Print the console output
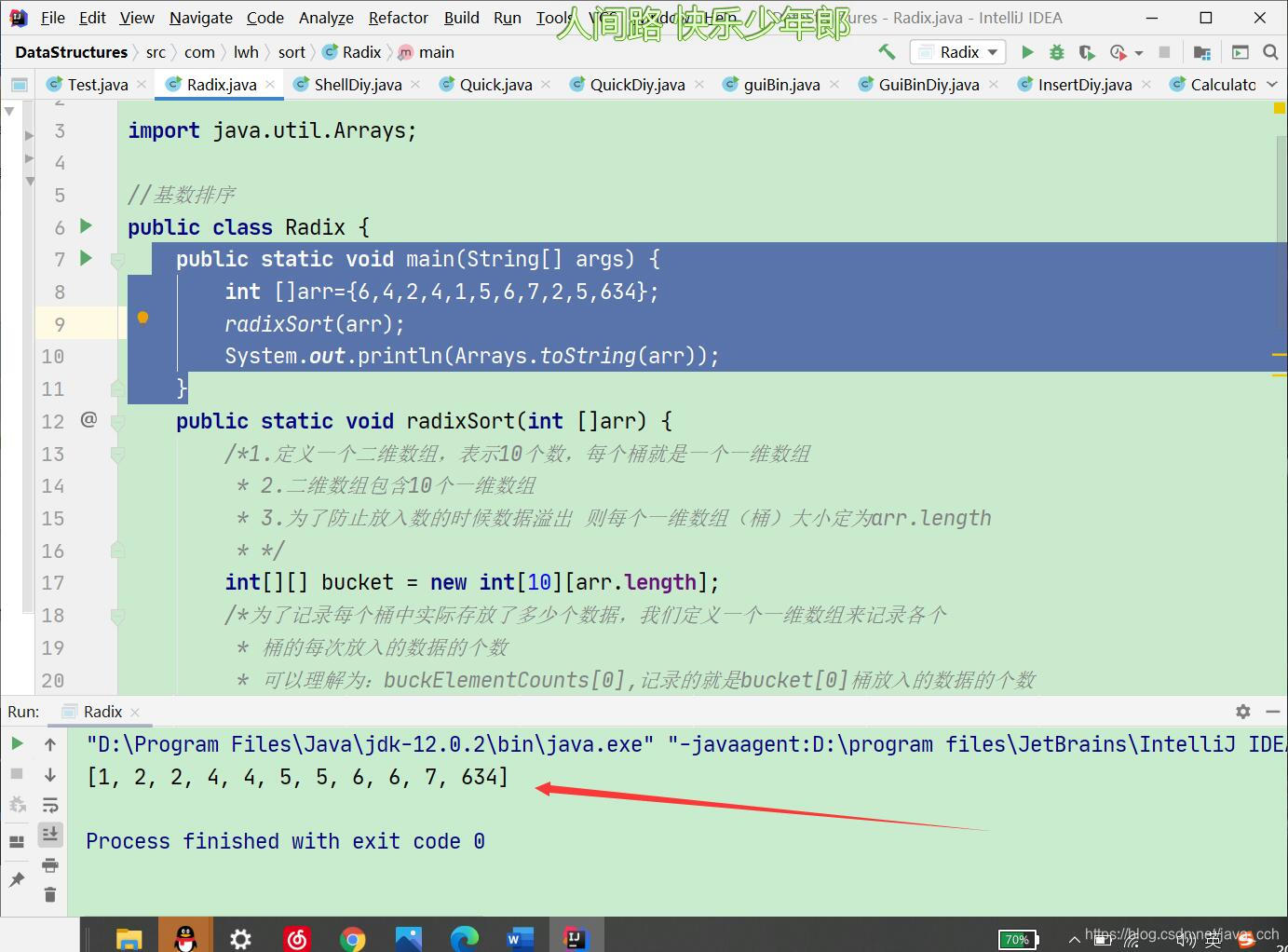The width and height of the screenshot is (1288, 952). [x=50, y=865]
